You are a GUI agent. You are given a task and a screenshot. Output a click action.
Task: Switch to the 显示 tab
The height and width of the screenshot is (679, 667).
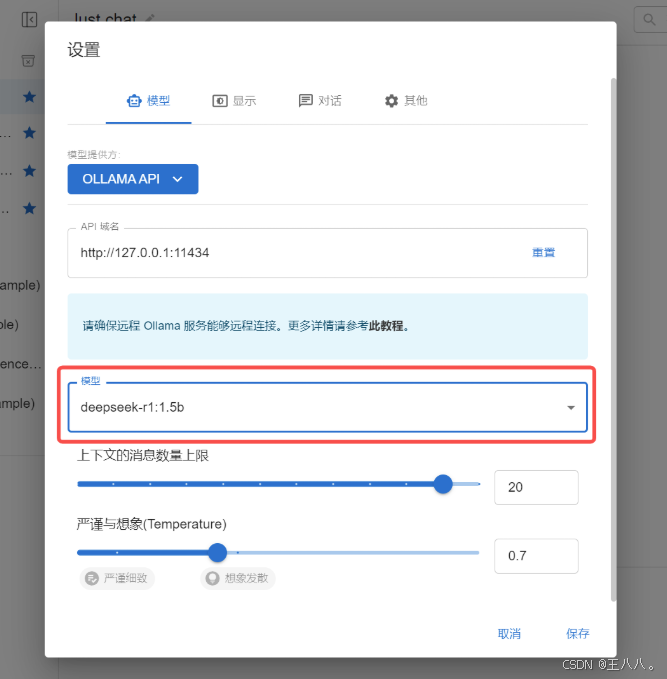(x=234, y=101)
